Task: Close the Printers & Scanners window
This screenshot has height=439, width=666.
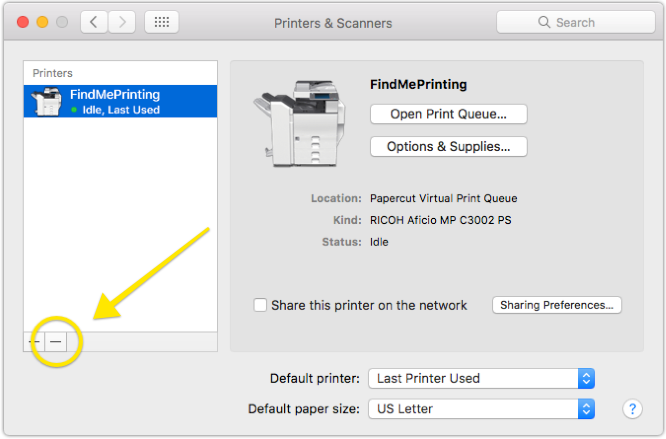Action: 22,22
